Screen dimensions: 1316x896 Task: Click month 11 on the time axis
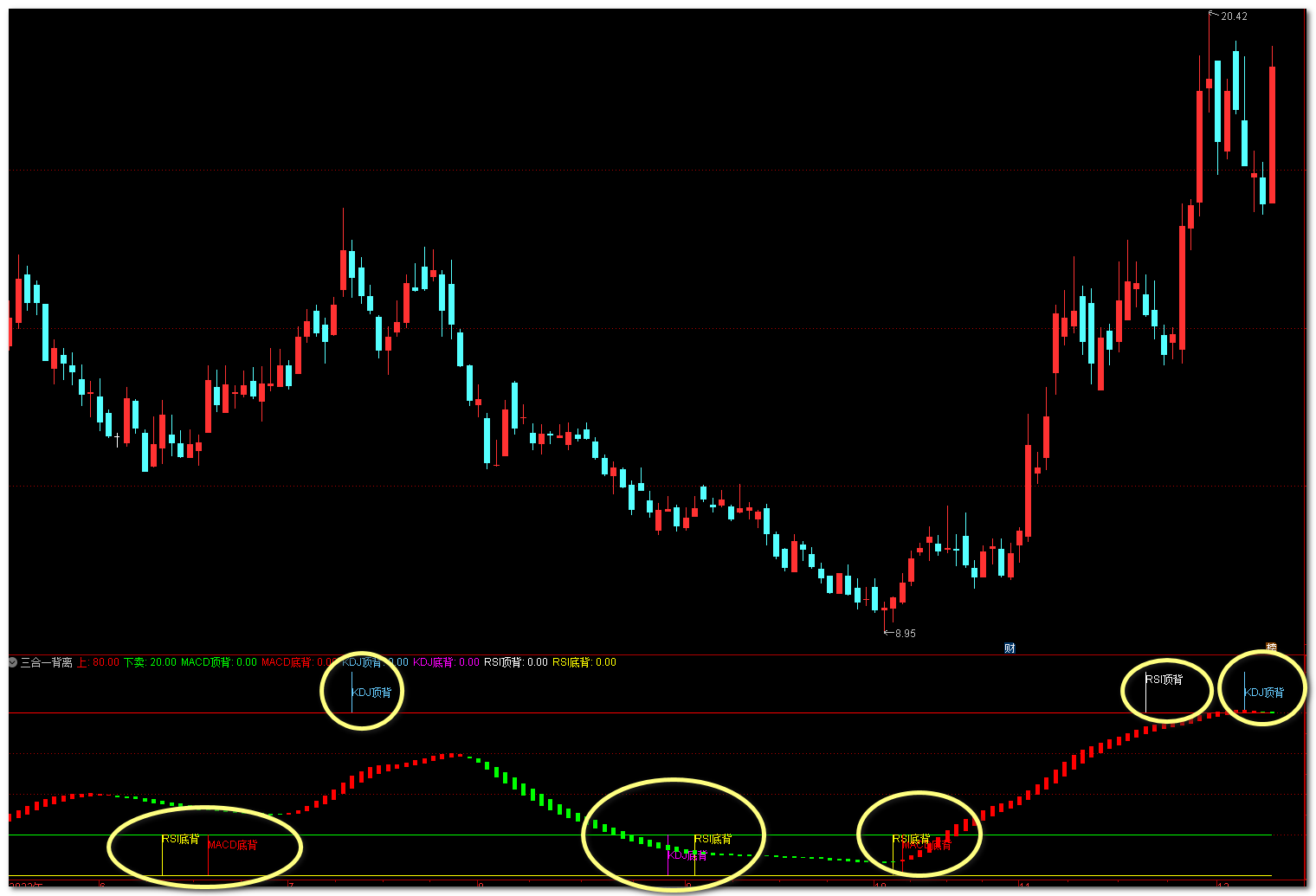coord(1024,886)
